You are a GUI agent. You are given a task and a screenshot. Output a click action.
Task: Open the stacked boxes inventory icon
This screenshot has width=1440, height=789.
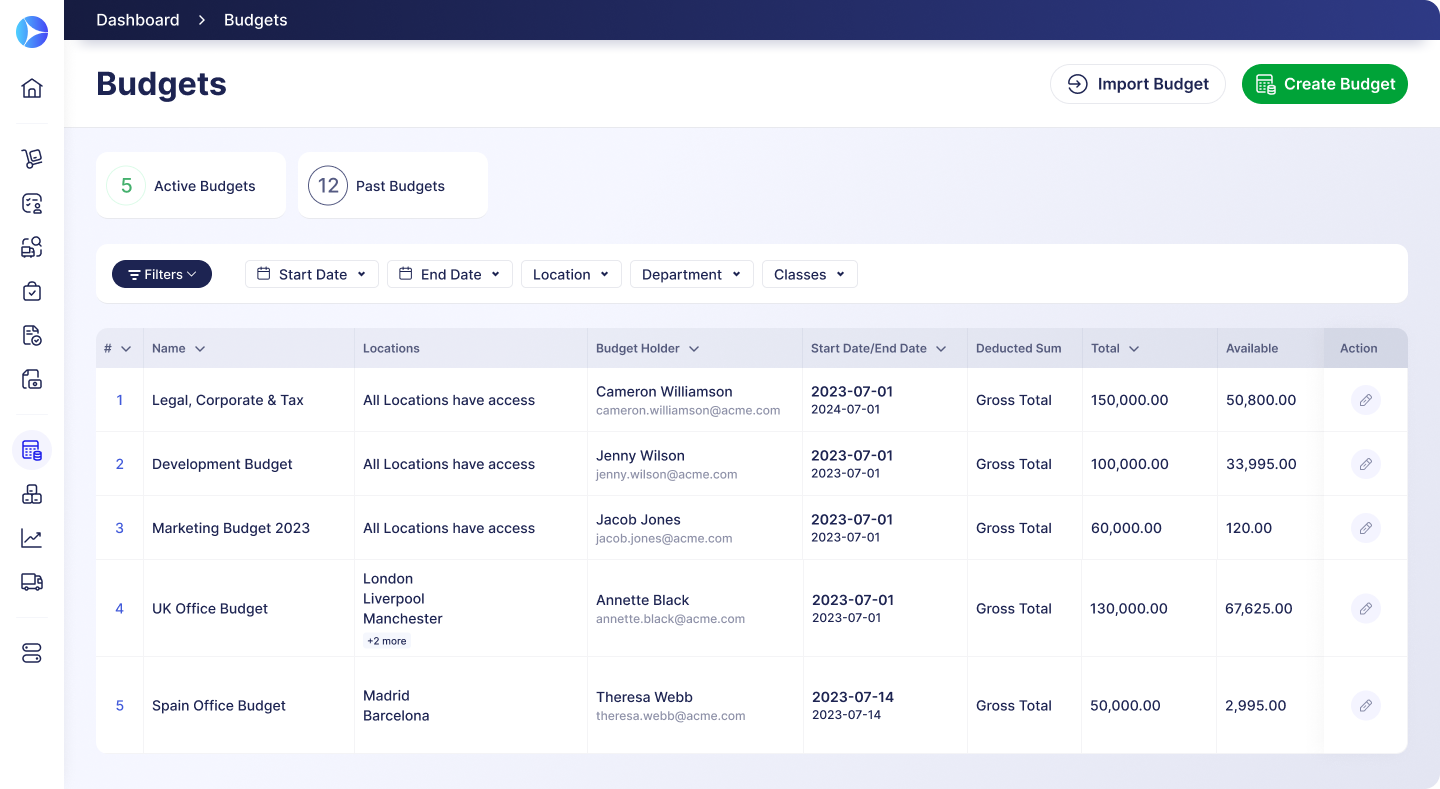pos(32,494)
